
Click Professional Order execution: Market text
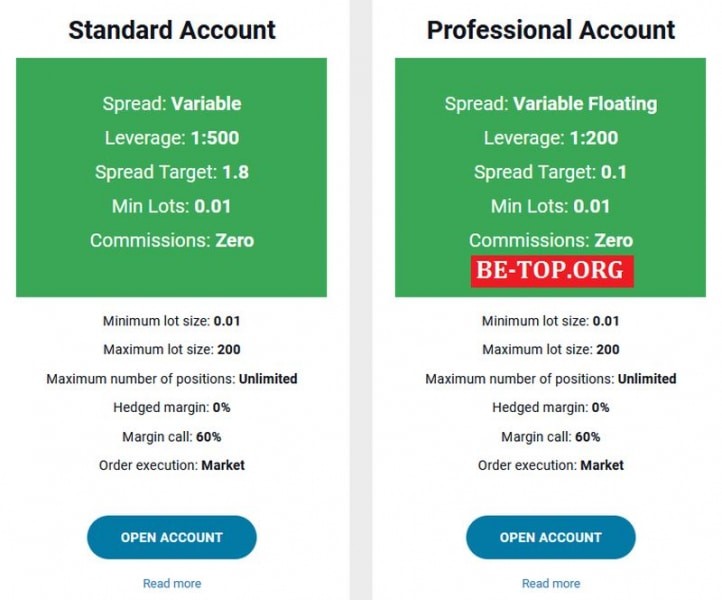[551, 465]
